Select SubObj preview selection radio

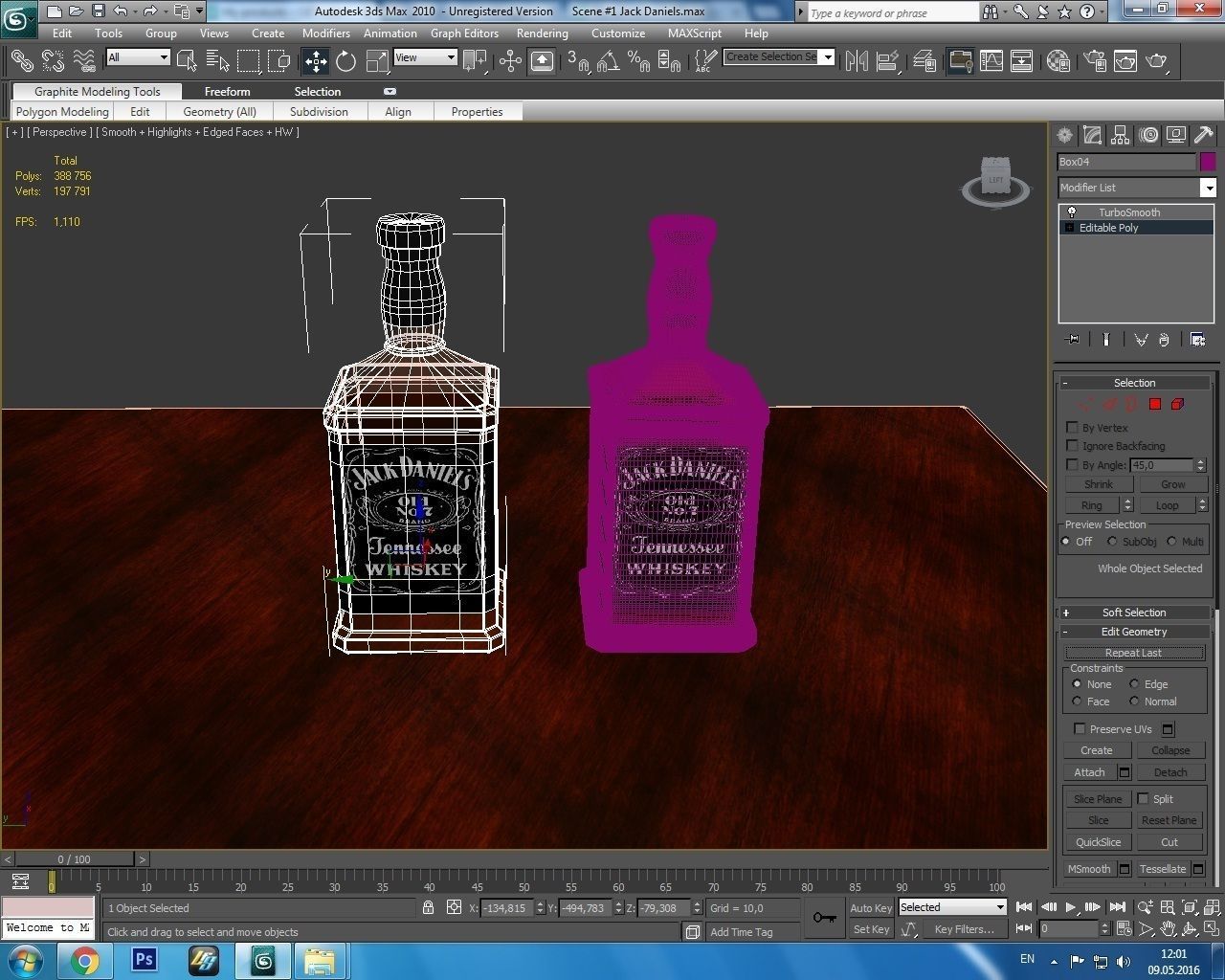click(x=1112, y=542)
